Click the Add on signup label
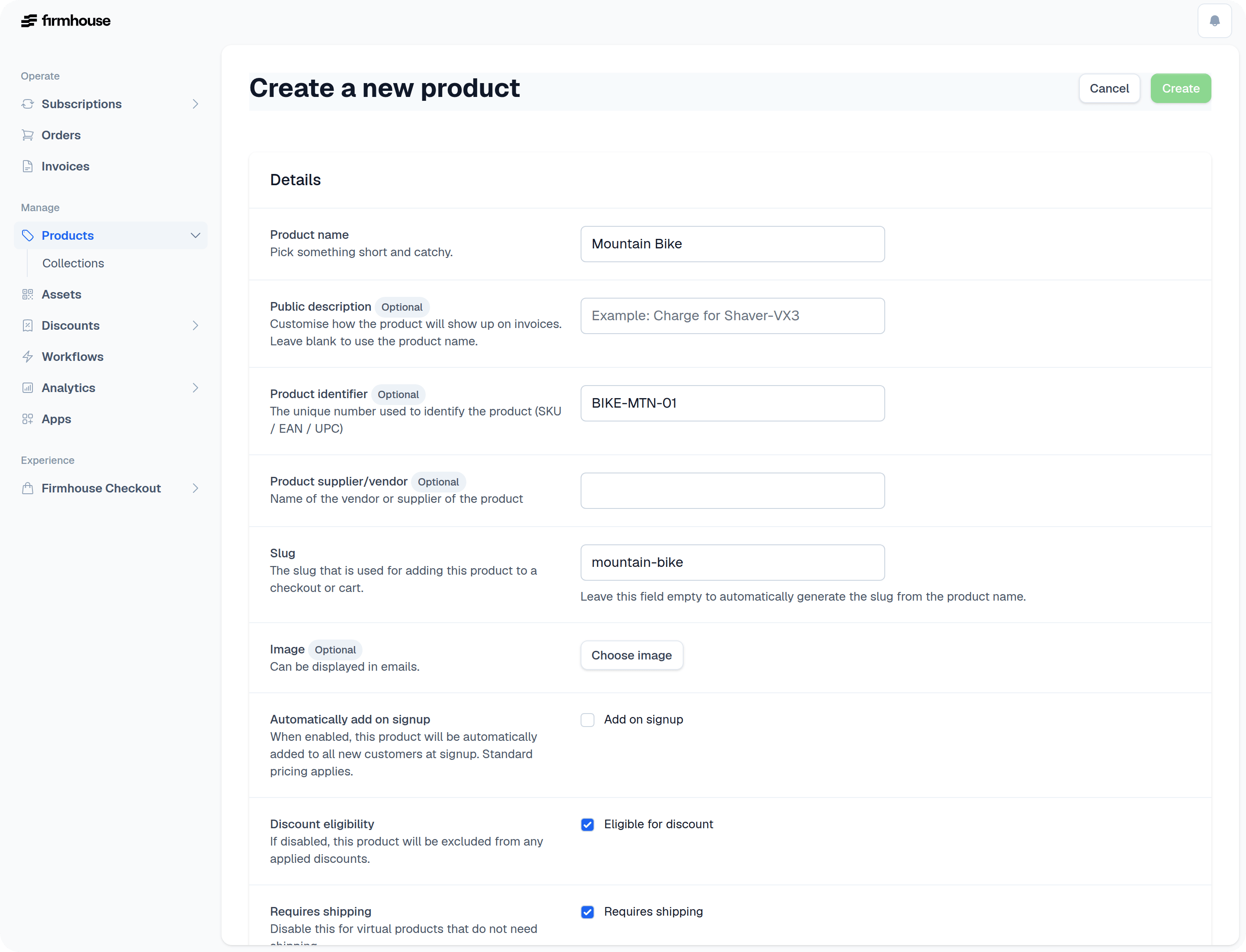 point(643,719)
